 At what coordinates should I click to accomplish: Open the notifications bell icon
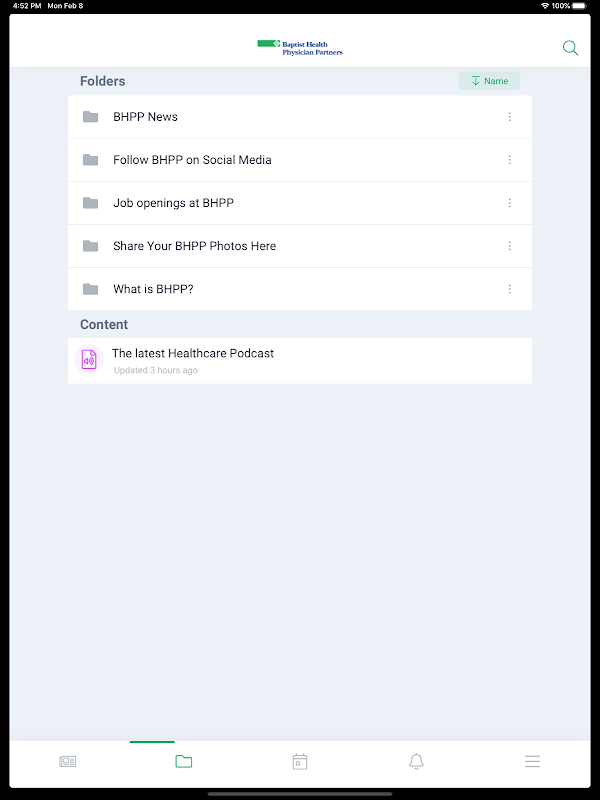click(416, 762)
